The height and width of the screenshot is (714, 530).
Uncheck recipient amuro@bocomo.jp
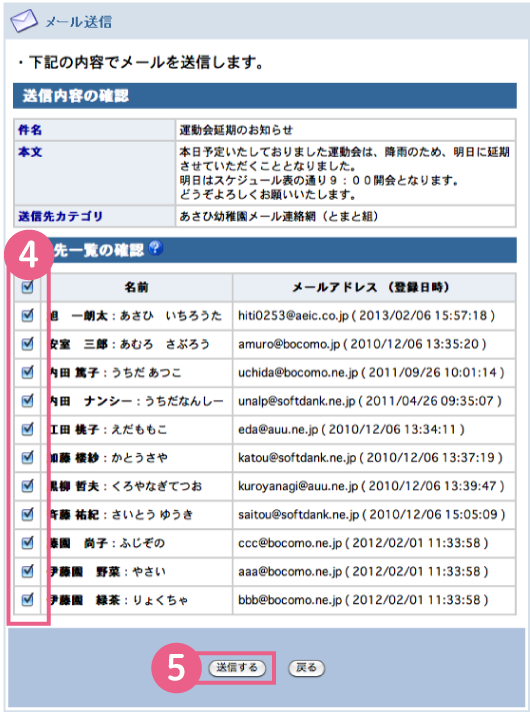point(28,343)
